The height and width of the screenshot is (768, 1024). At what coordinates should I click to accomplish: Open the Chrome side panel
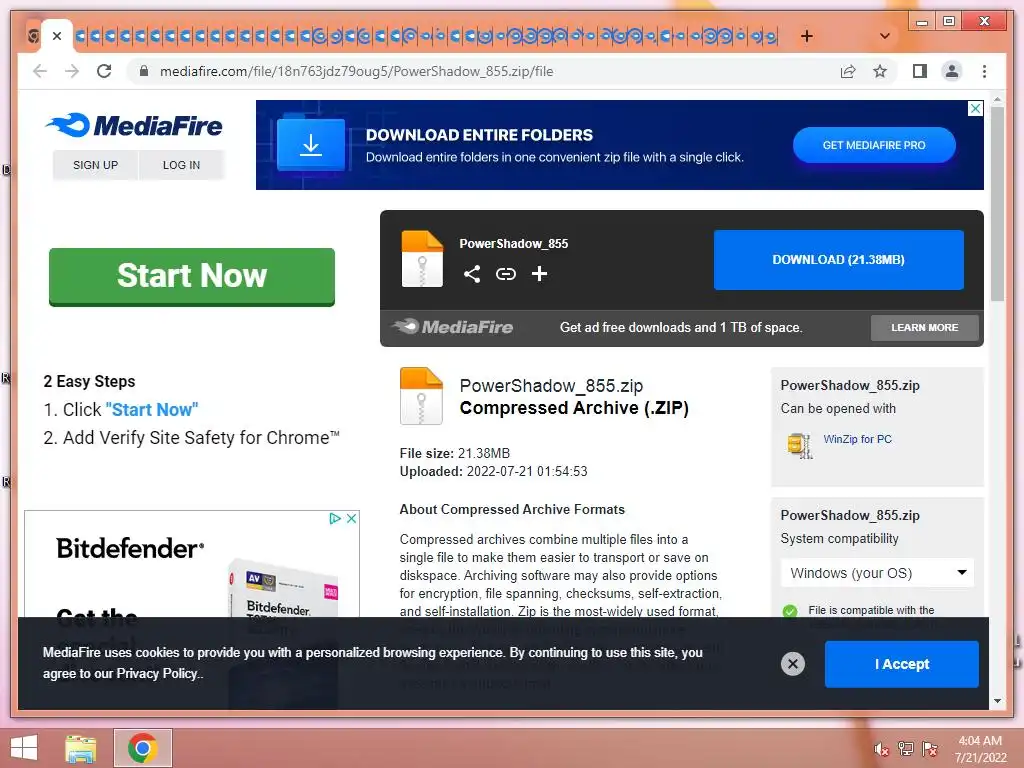coord(920,71)
